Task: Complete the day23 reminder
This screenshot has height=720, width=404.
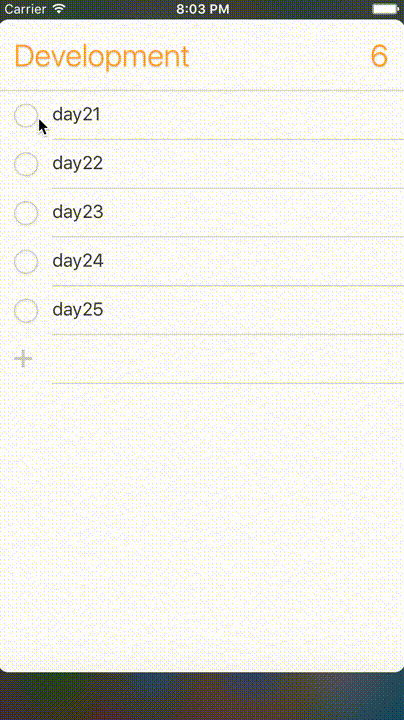Action: 26,213
